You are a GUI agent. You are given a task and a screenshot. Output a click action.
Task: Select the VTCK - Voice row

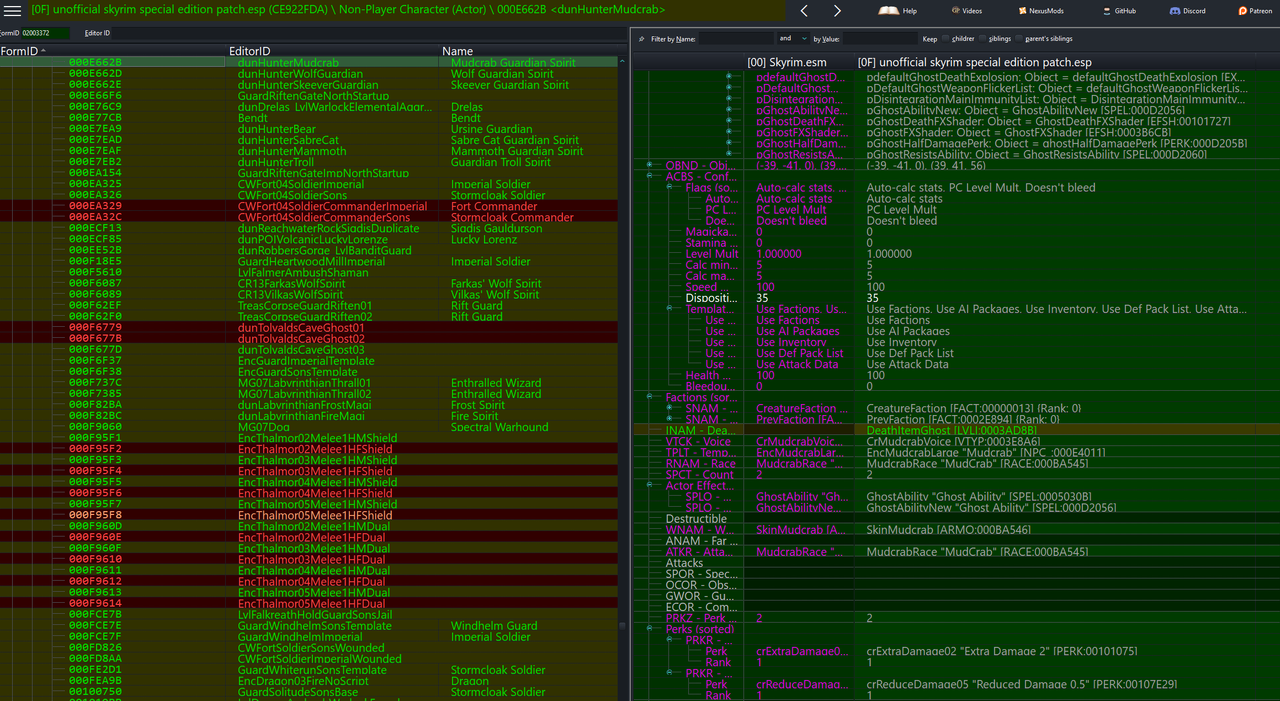(x=957, y=441)
